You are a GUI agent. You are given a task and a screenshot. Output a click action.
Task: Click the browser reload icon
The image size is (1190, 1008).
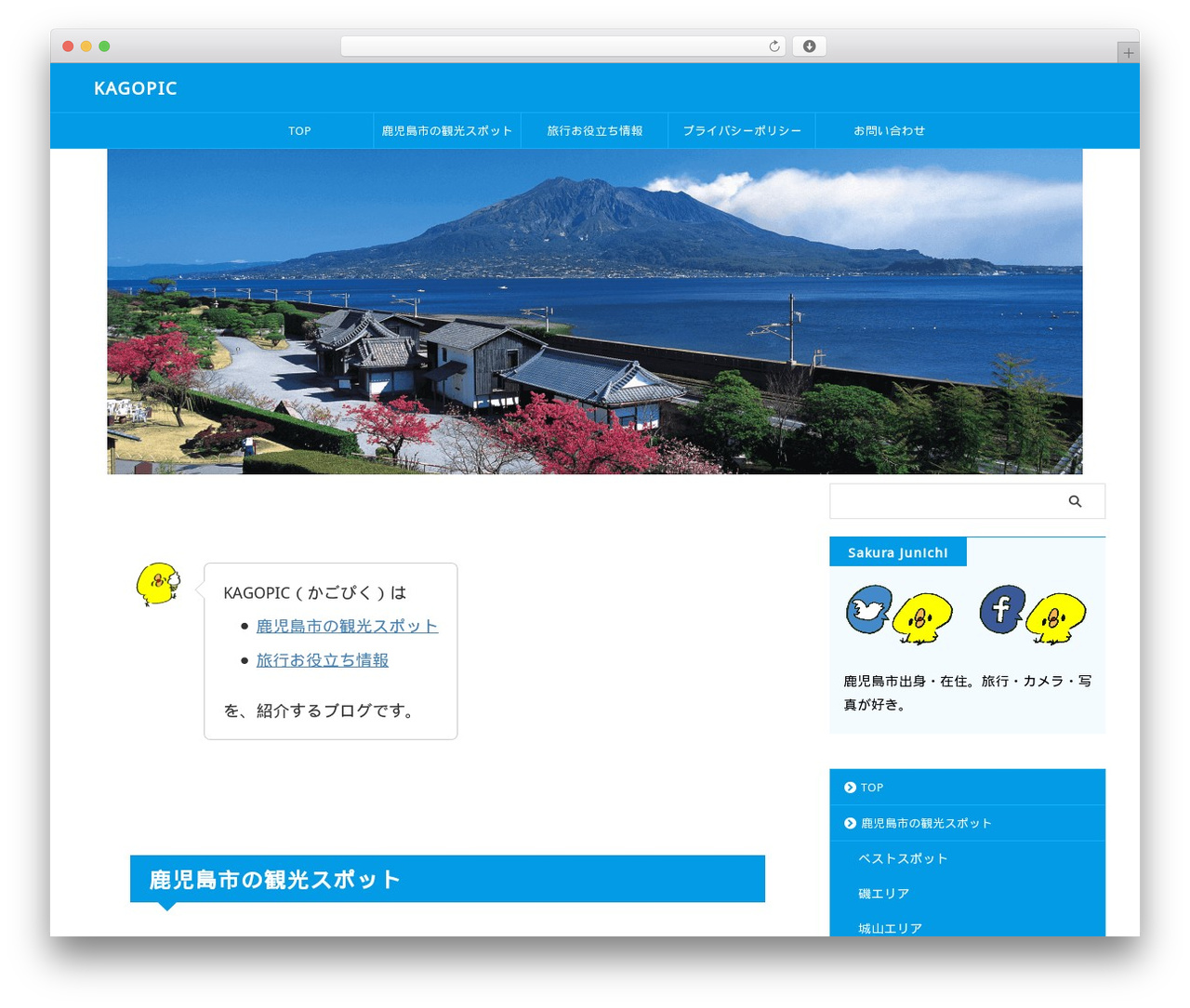(773, 46)
